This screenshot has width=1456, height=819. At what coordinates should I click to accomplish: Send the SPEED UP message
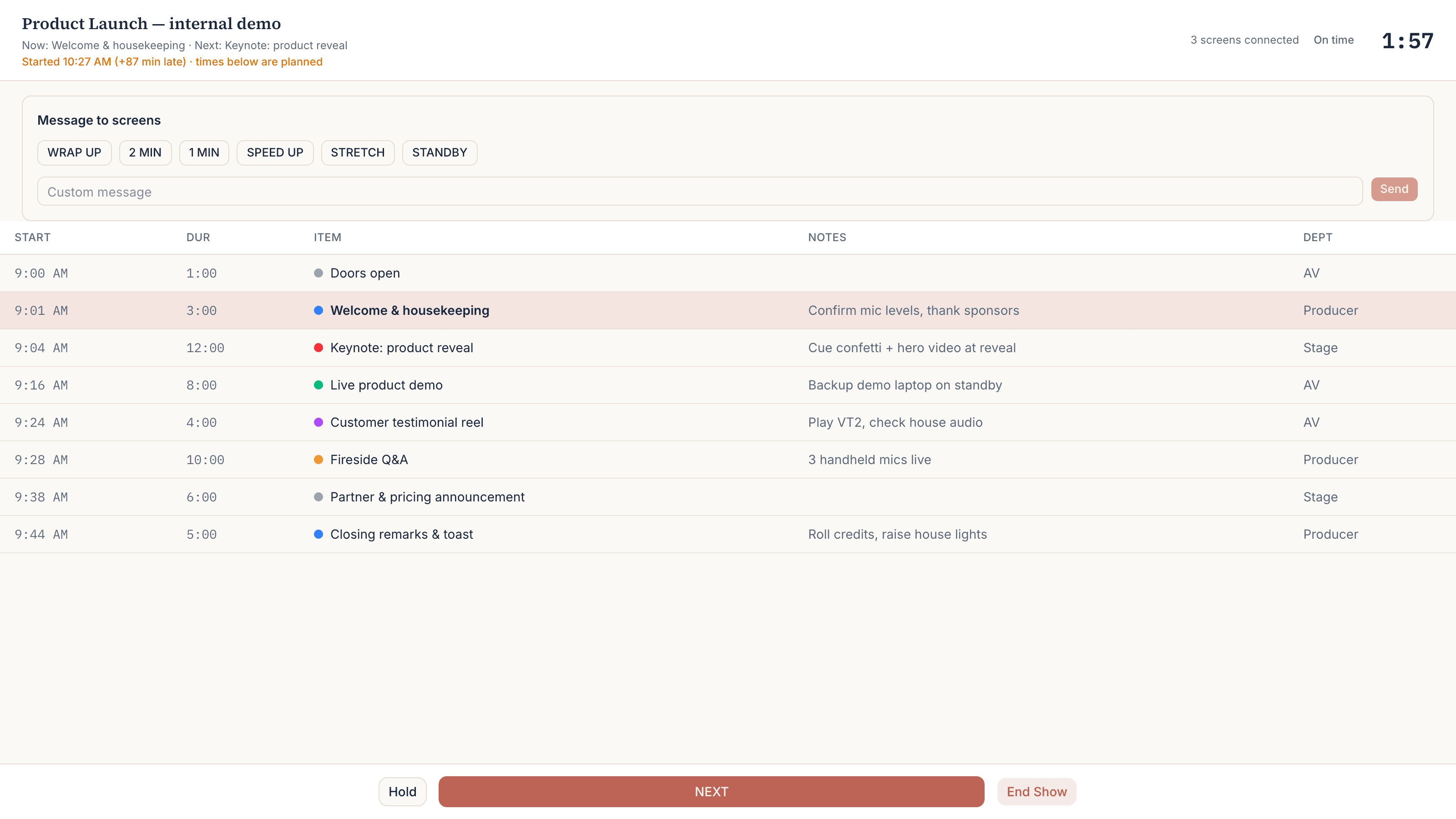[275, 152]
